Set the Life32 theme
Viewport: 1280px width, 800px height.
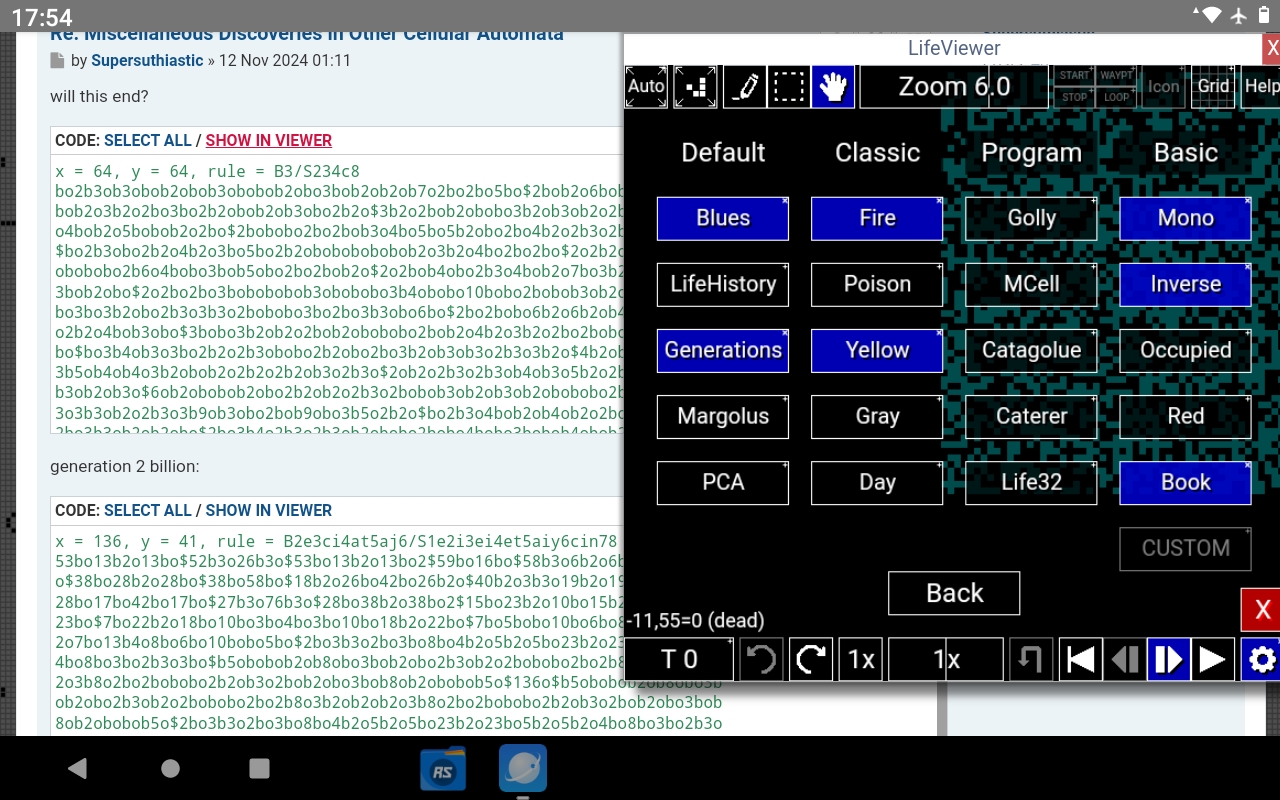point(1031,482)
